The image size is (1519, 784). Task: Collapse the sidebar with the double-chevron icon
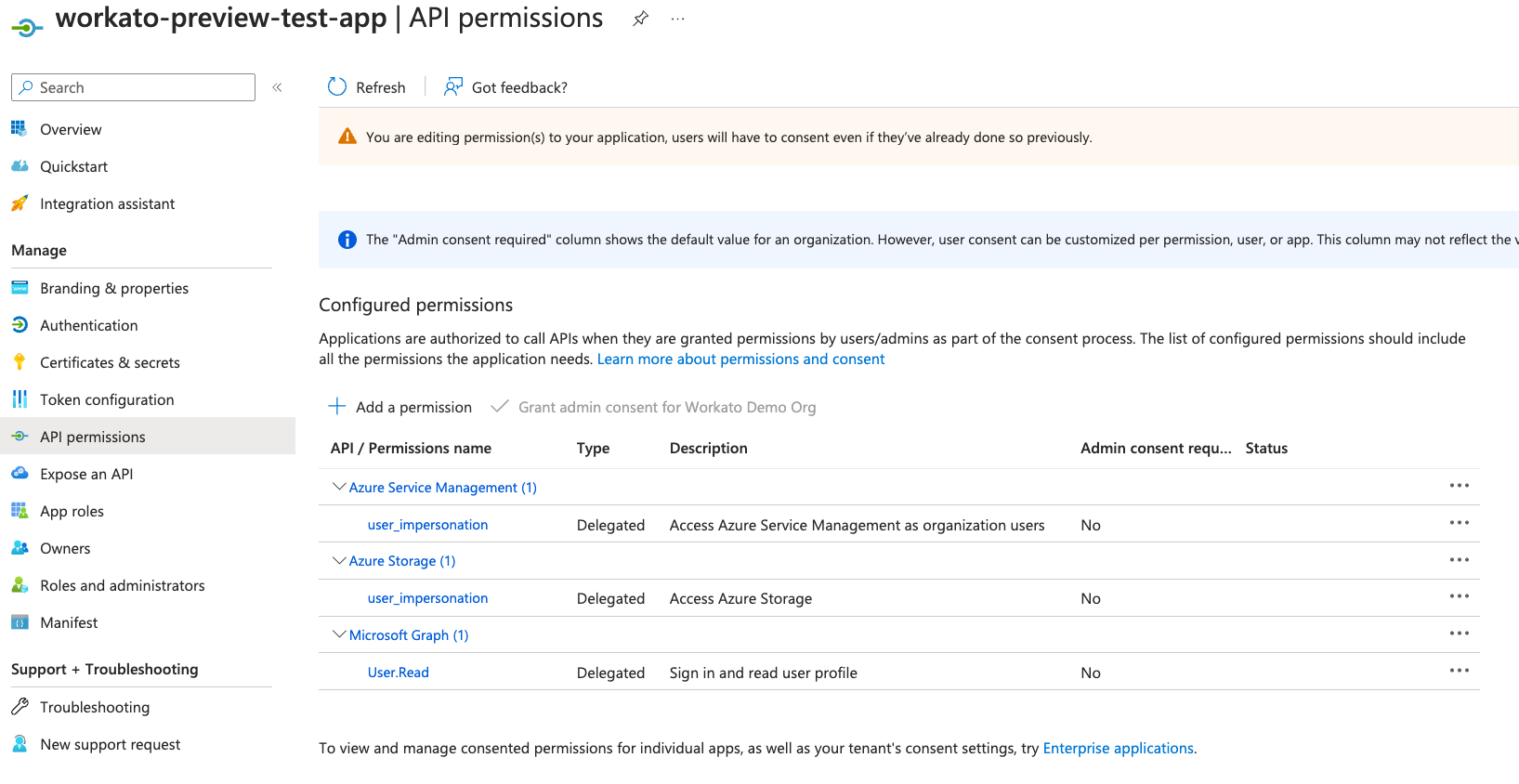point(277,87)
